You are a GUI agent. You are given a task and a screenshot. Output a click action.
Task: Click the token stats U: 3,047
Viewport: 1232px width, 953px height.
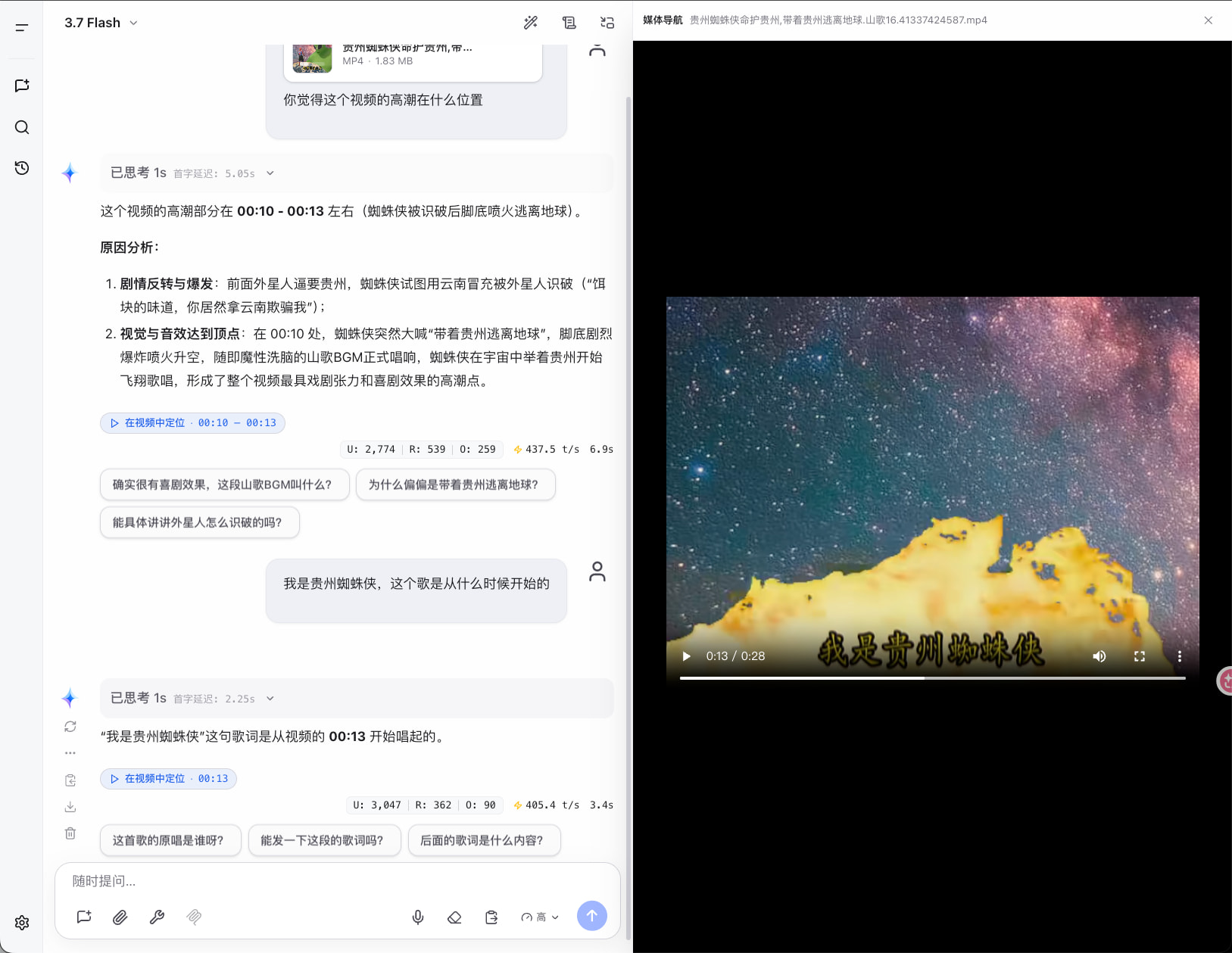(x=377, y=805)
